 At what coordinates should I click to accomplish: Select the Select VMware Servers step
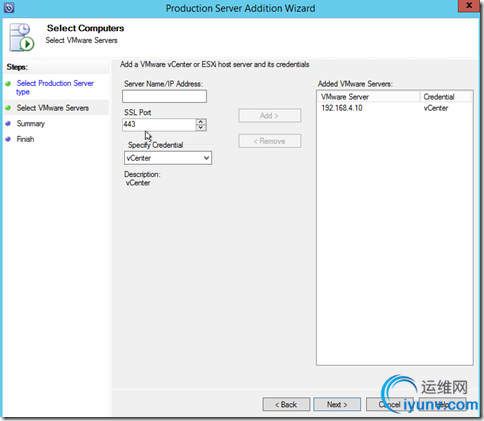pos(53,108)
